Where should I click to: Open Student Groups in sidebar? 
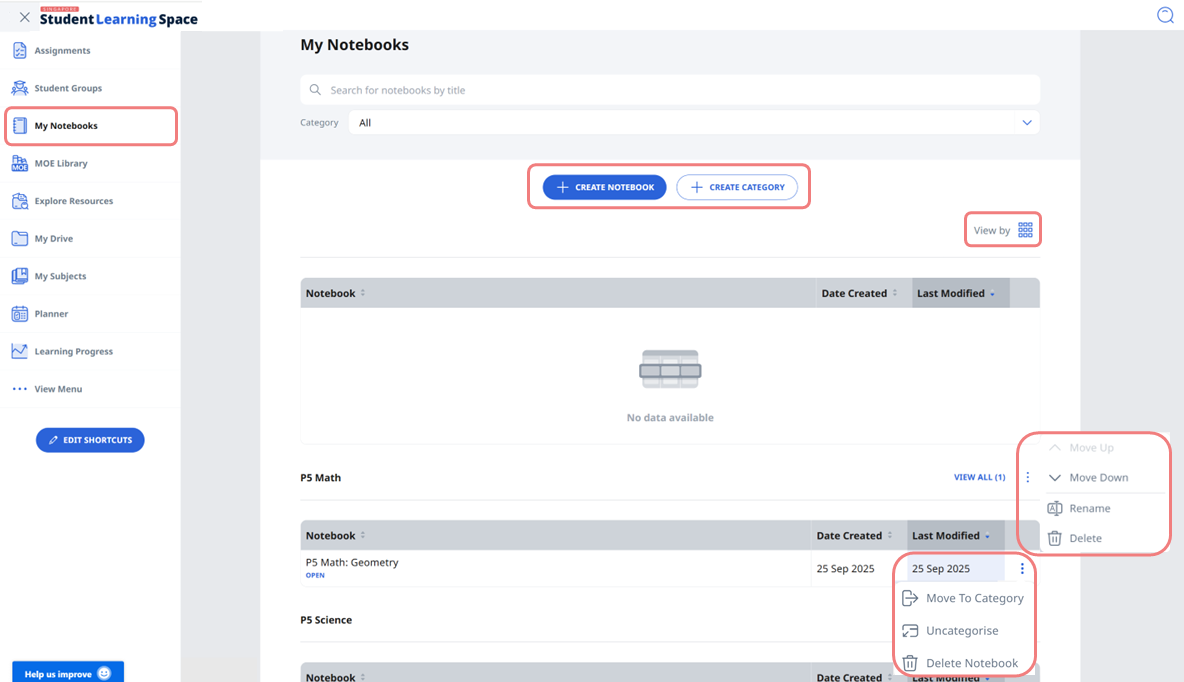67,88
